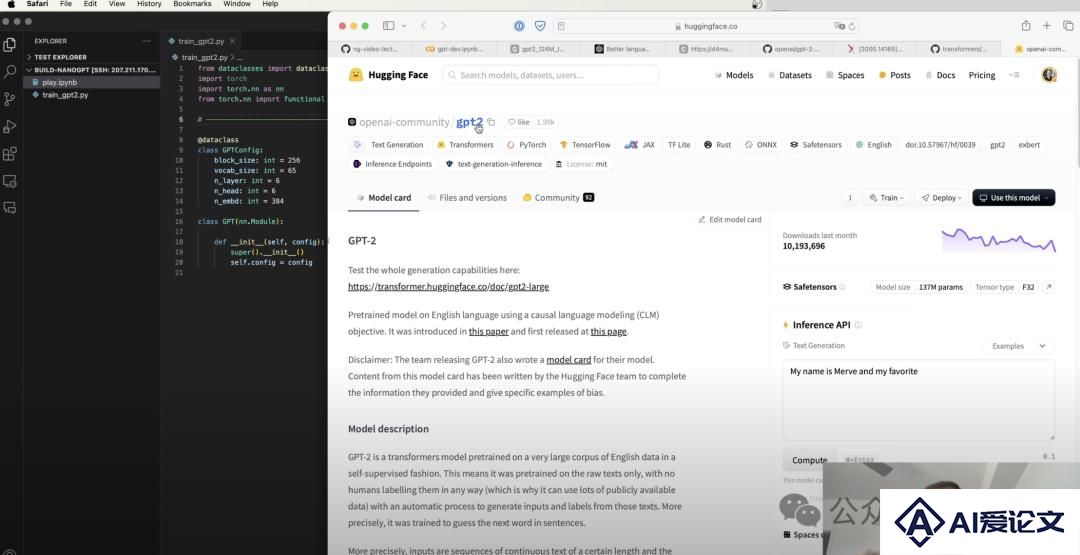Click the 'this paper' link
The width and height of the screenshot is (1080, 555).
pos(488,331)
